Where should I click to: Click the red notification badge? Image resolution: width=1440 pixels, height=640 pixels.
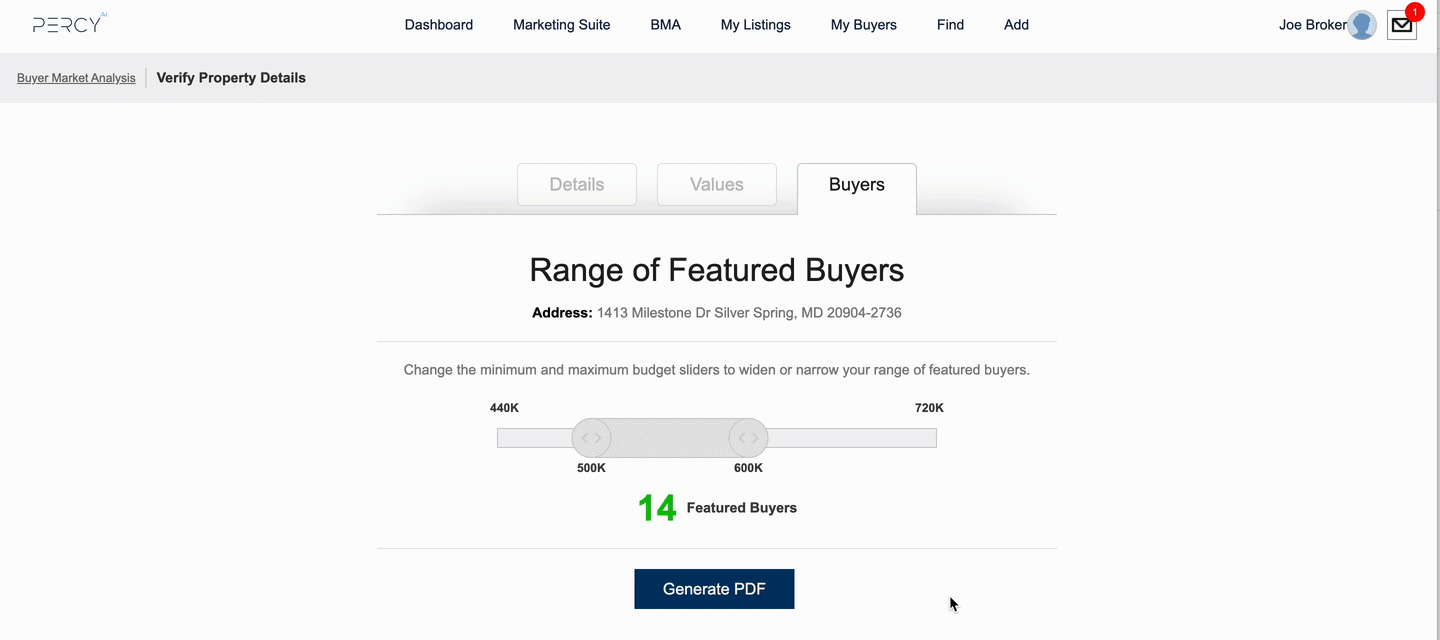click(x=1414, y=12)
